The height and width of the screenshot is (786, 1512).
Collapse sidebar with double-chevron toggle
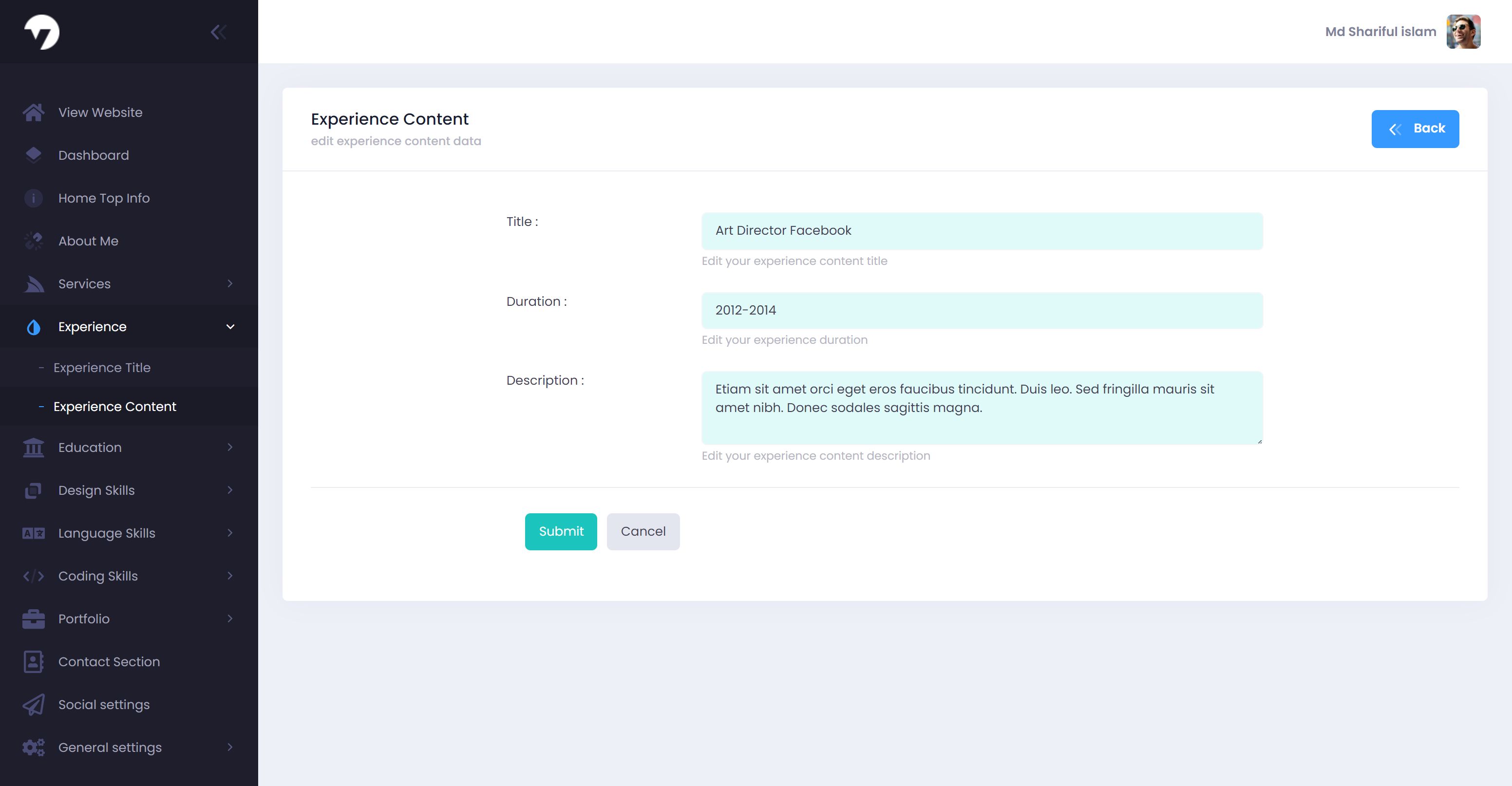point(218,32)
